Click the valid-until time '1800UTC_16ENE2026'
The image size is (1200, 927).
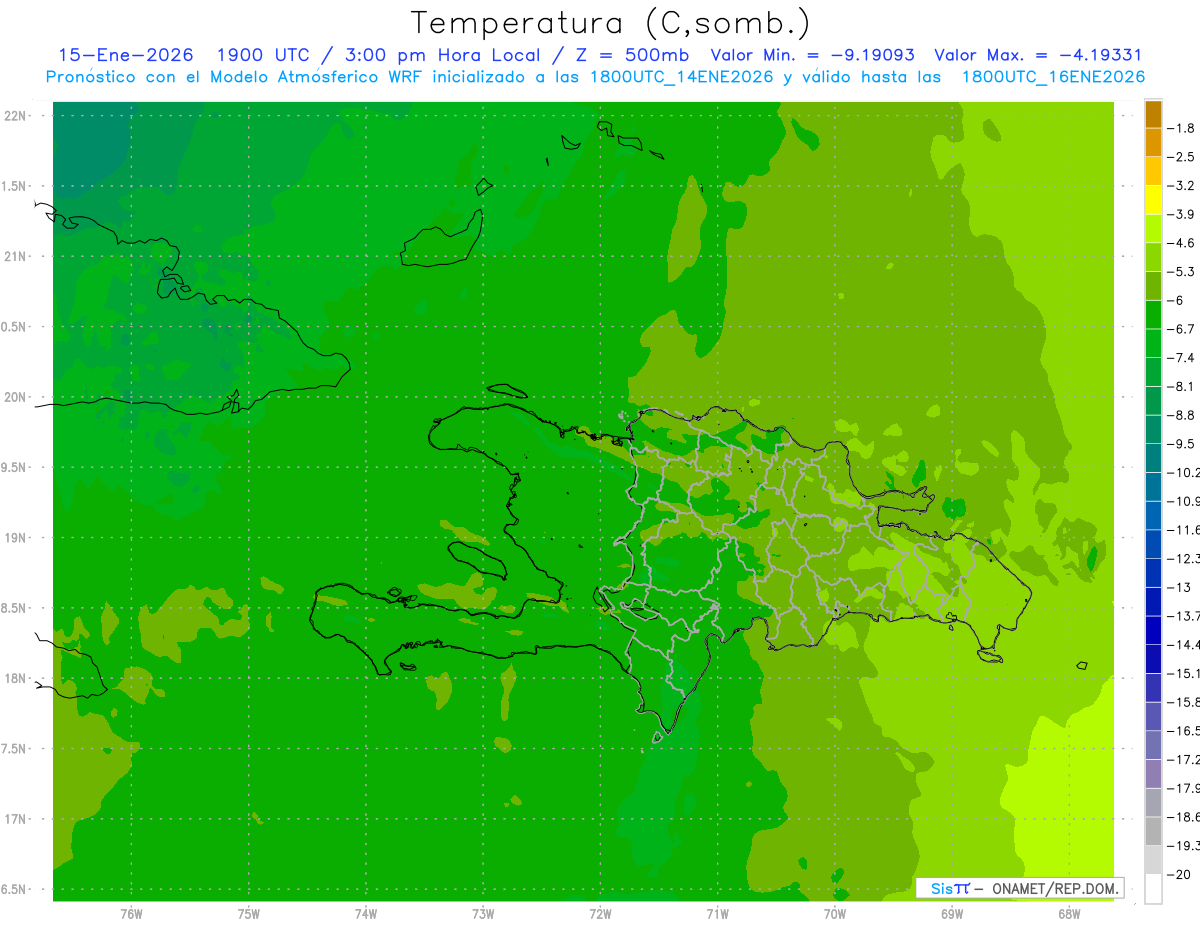(x=1053, y=77)
